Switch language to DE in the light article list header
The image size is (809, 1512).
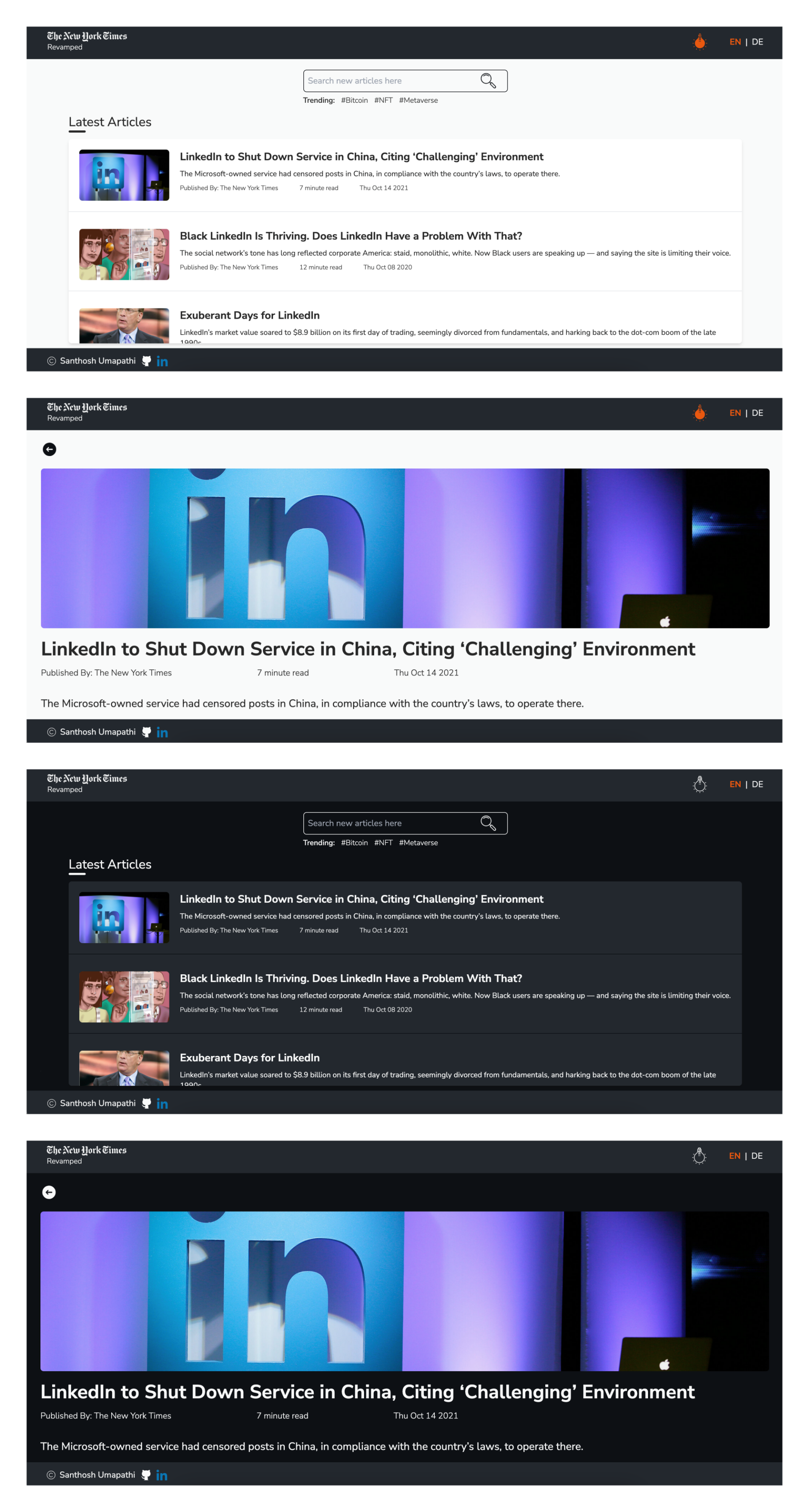[757, 42]
